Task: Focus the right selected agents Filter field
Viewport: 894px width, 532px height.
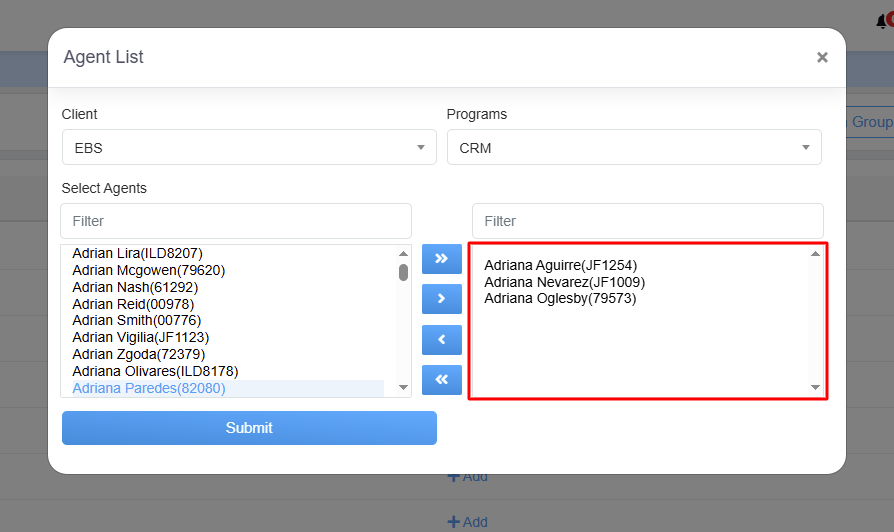Action: coord(647,221)
